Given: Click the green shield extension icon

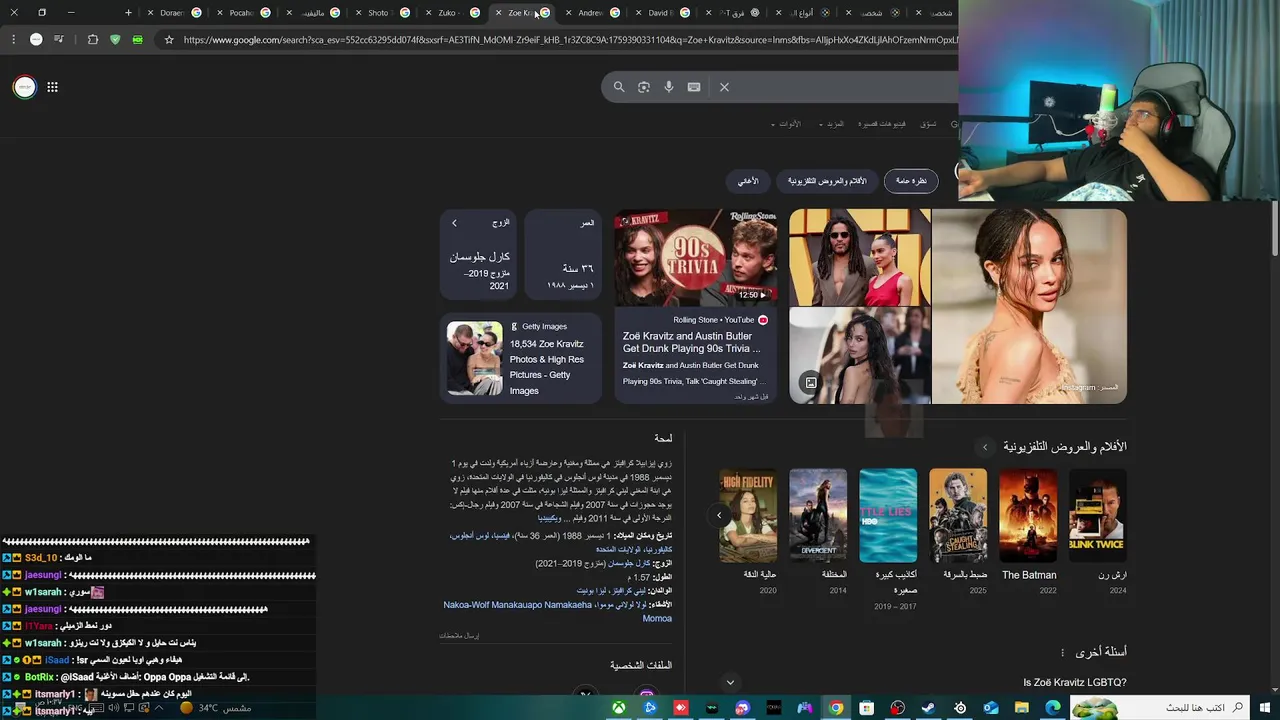Looking at the screenshot, I should tap(115, 40).
